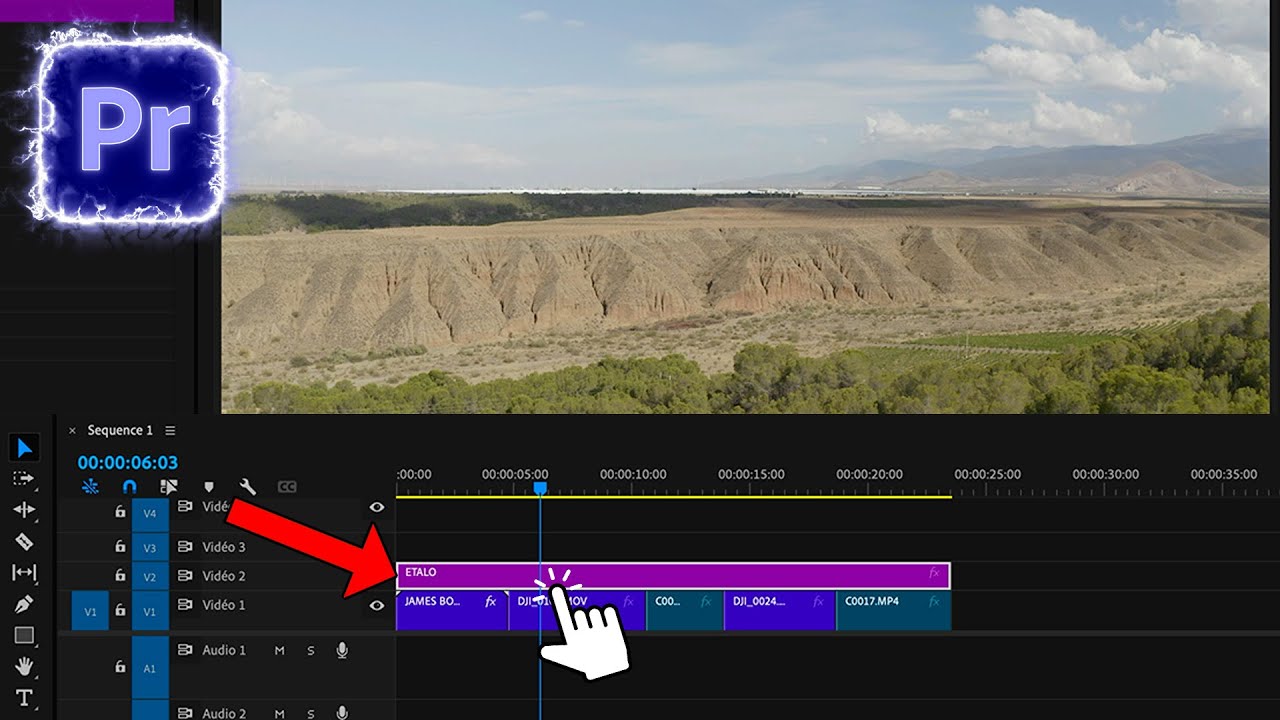Toggle lock on Vidéo 1 track
Viewport: 1280px width, 720px height.
120,610
